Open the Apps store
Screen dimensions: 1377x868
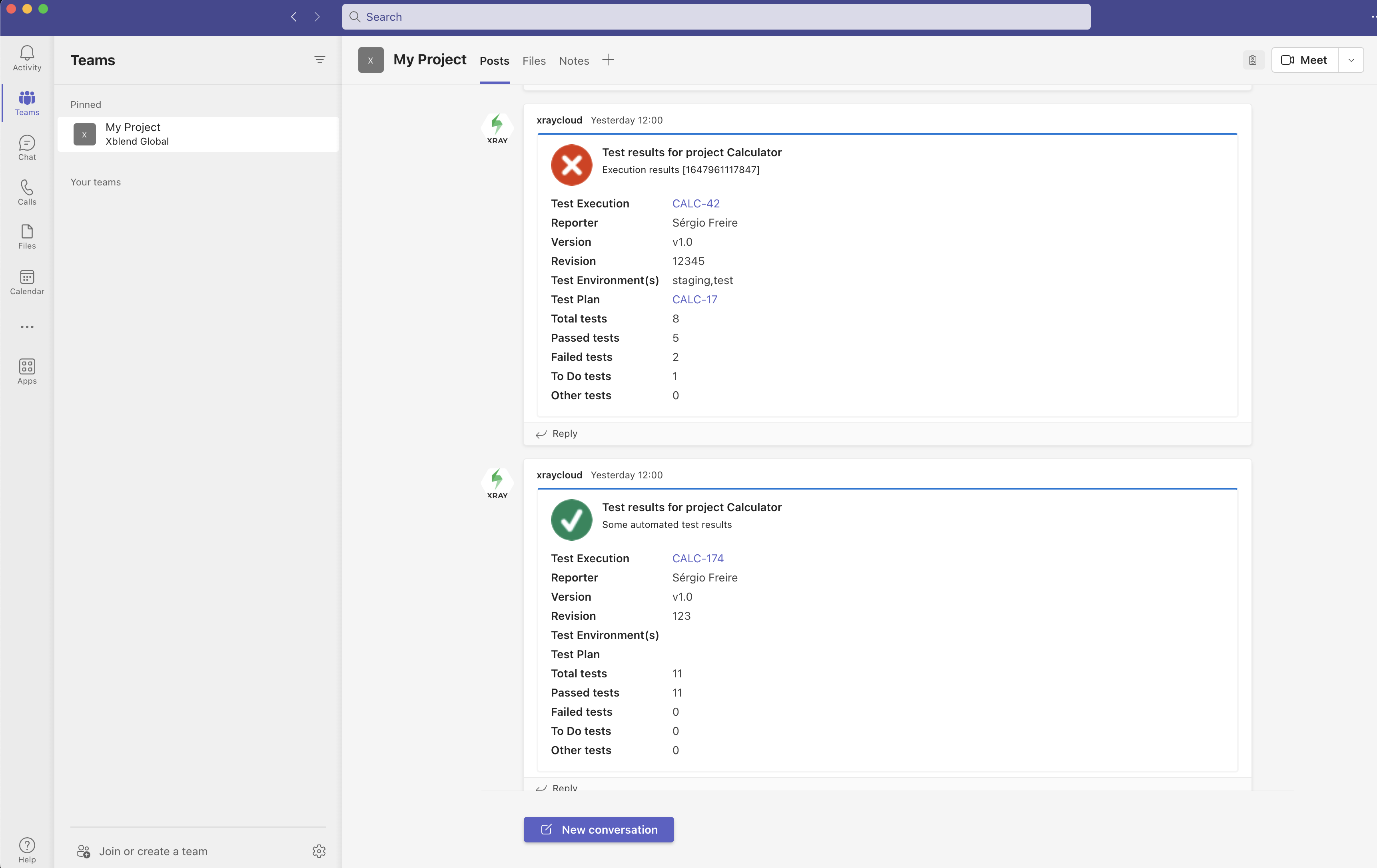pos(27,372)
